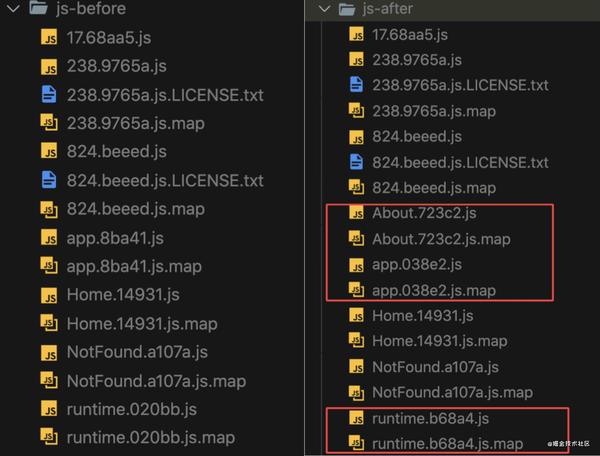Open 238.9765a.js in js-after
The height and width of the screenshot is (456, 600).
[x=417, y=60]
